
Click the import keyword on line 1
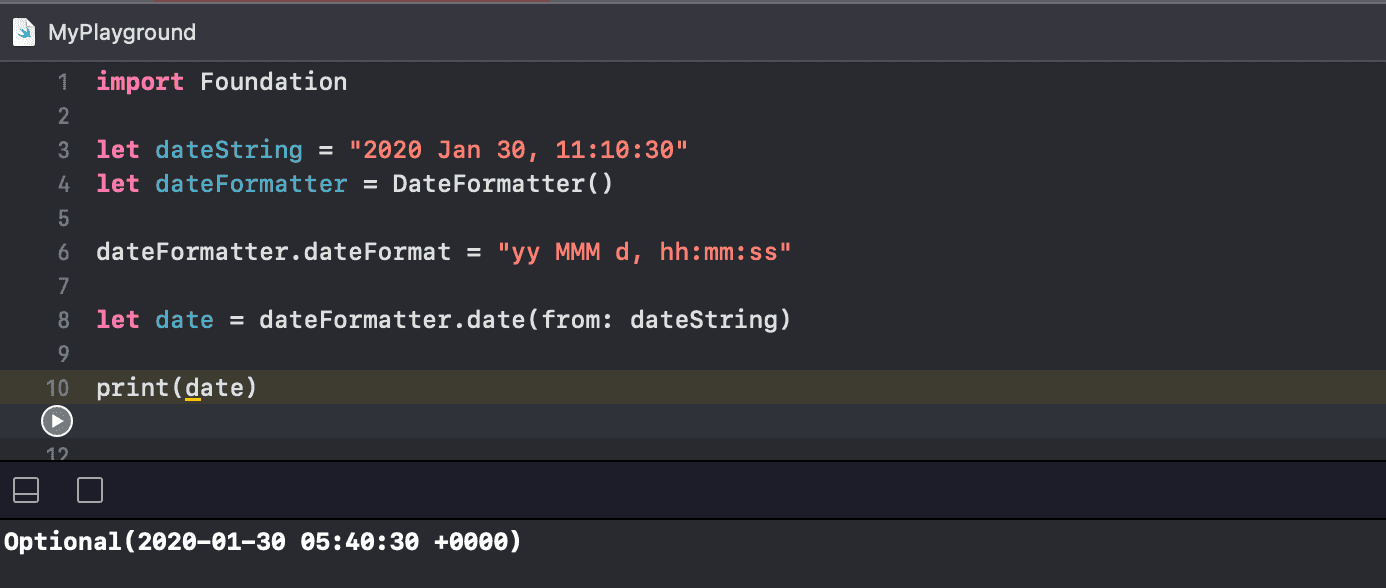(x=140, y=81)
